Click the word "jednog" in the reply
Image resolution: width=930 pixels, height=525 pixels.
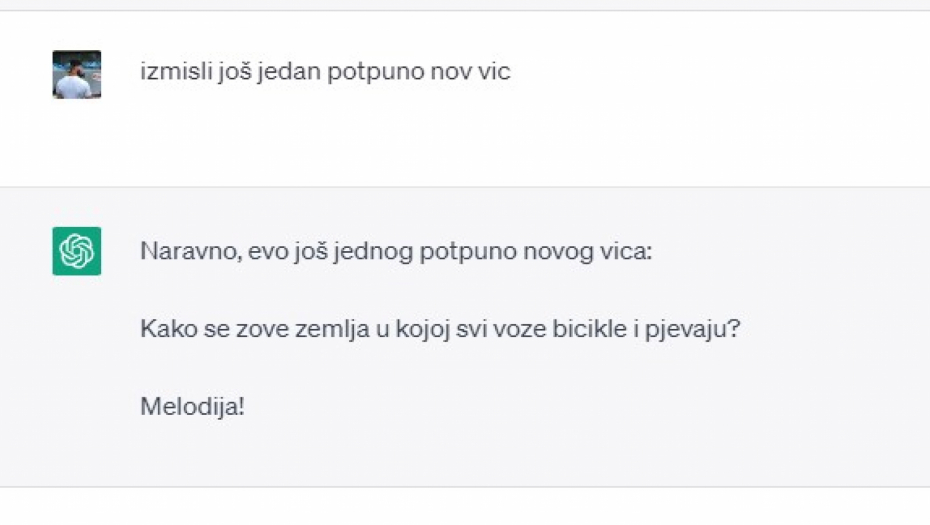[376, 251]
